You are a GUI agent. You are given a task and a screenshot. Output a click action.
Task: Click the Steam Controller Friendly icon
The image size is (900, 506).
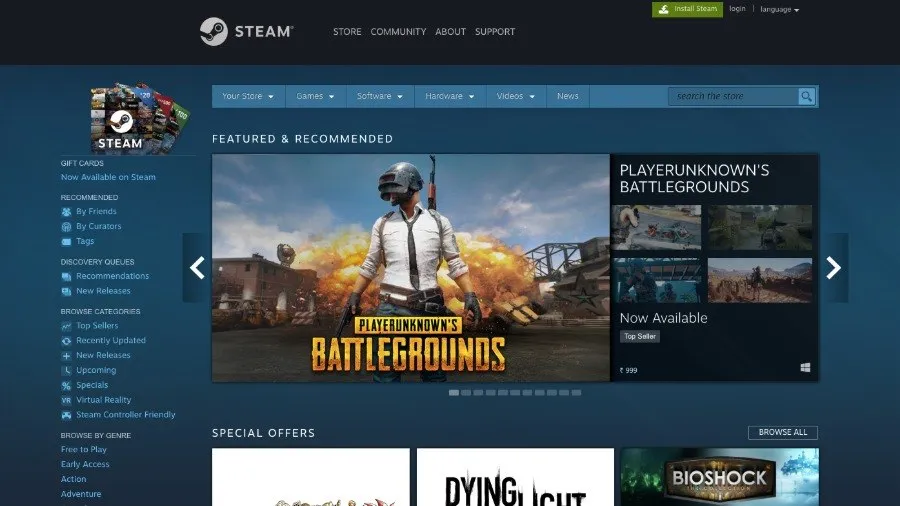point(66,415)
